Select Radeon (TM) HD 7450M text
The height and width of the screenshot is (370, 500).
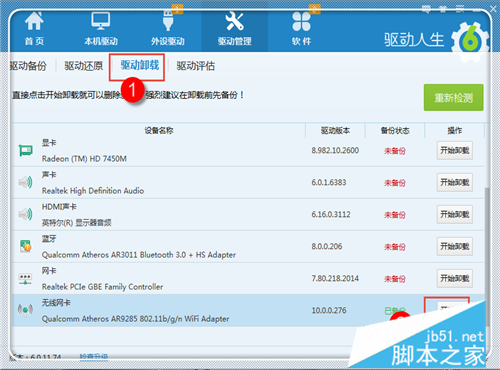point(84,159)
